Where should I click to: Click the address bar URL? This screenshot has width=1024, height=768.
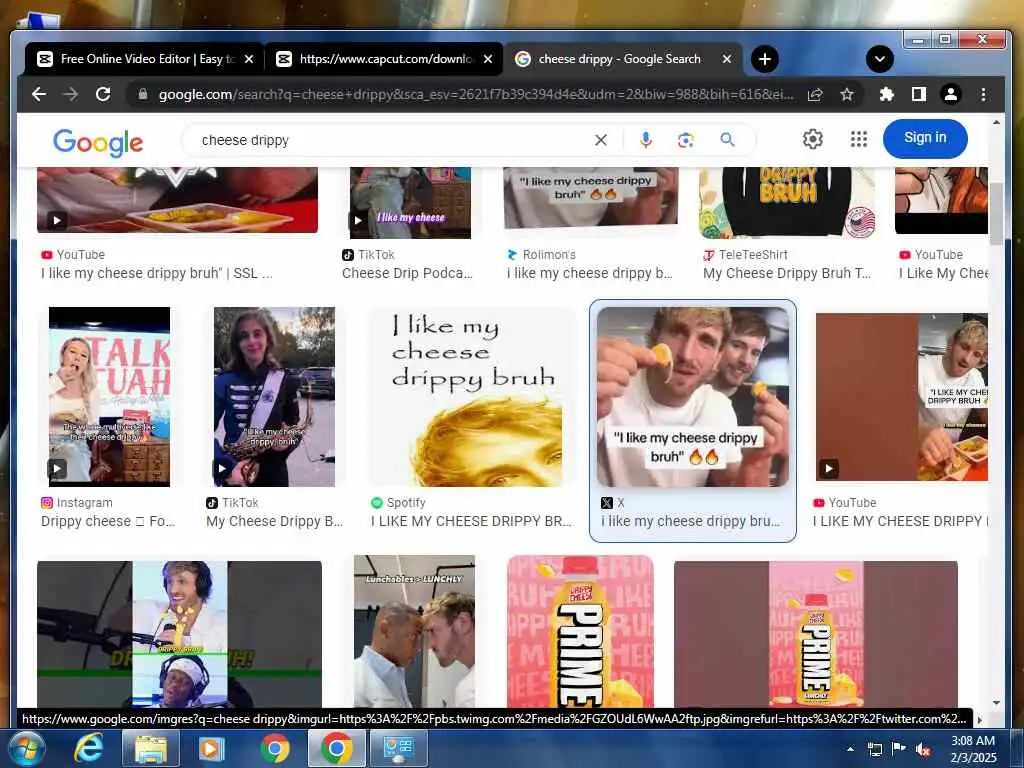tap(476, 95)
